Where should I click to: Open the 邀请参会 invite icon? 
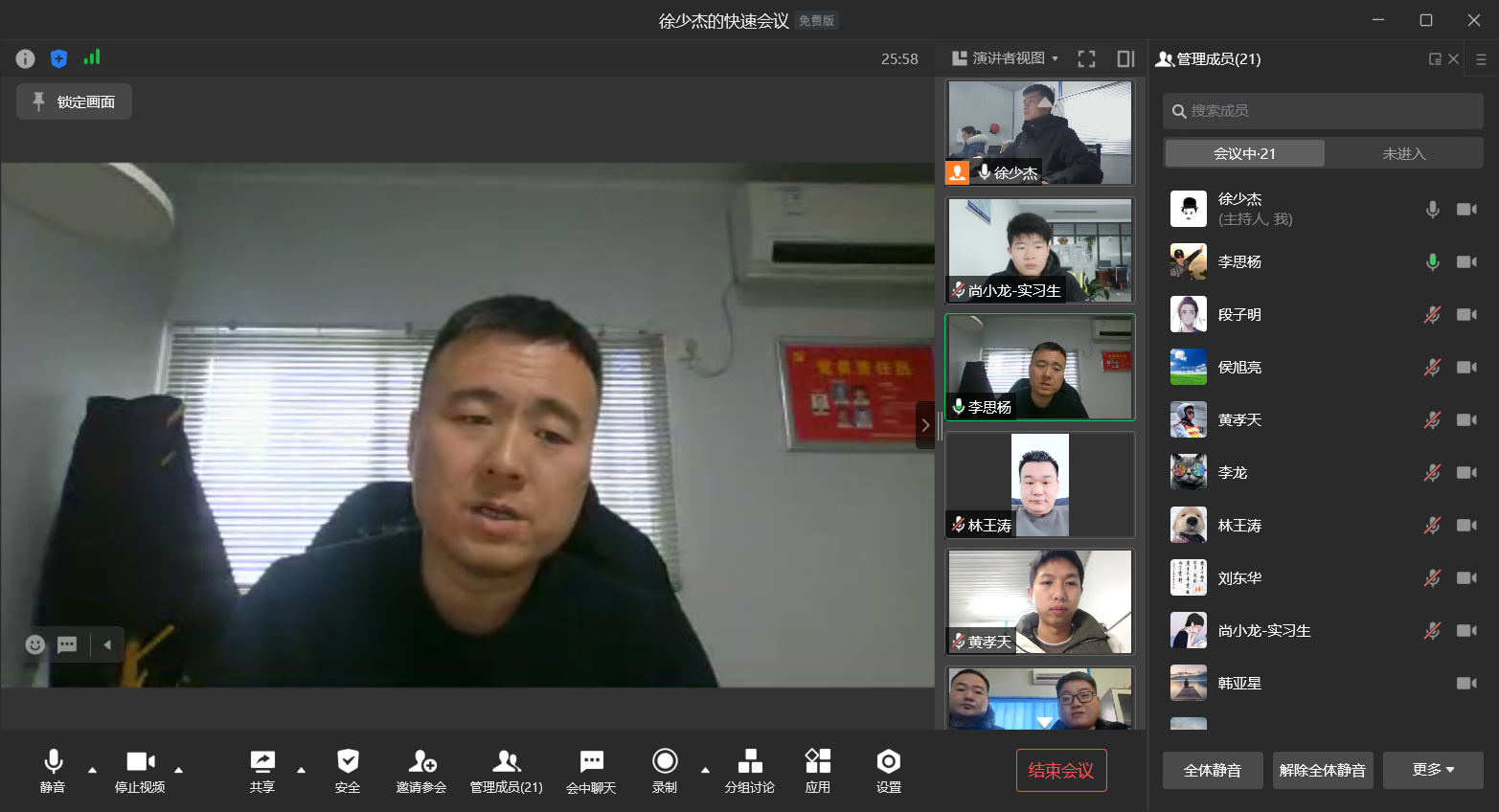(x=421, y=771)
